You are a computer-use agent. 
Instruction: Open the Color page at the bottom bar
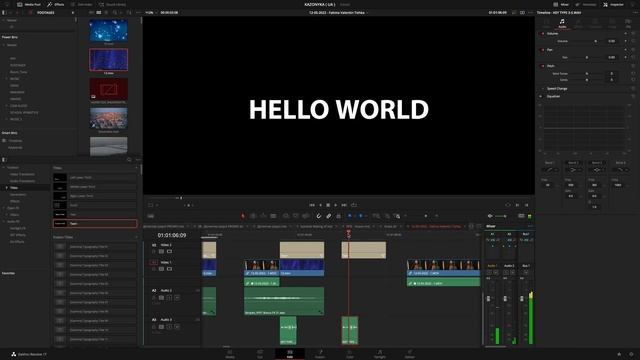click(x=350, y=354)
